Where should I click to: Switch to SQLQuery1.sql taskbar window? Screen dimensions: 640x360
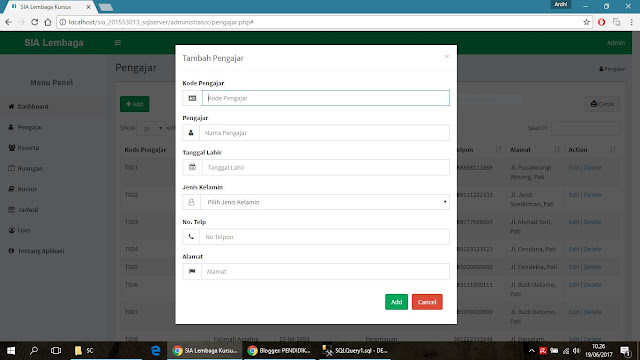pos(355,351)
